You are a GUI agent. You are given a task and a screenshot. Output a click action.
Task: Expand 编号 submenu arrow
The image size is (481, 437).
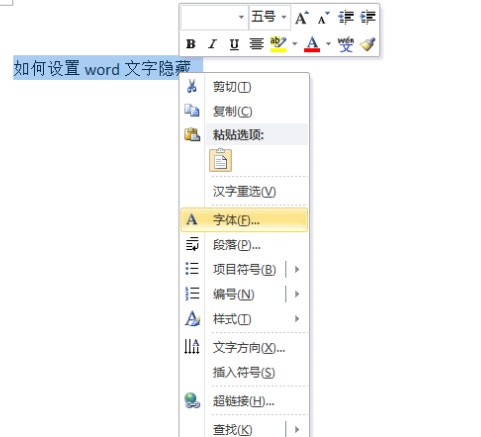297,294
